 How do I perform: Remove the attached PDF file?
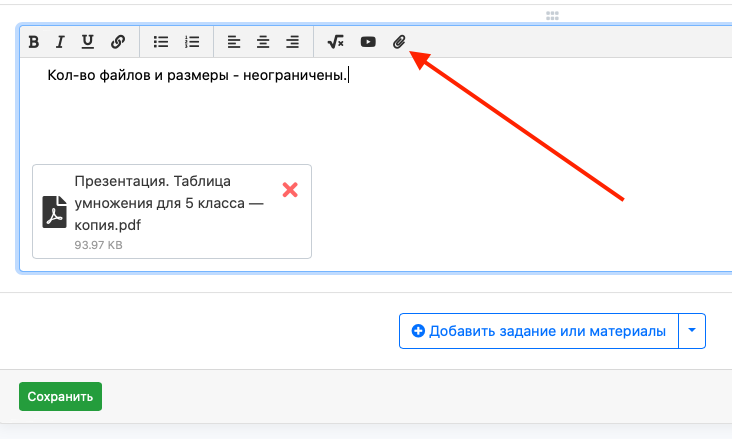(290, 190)
